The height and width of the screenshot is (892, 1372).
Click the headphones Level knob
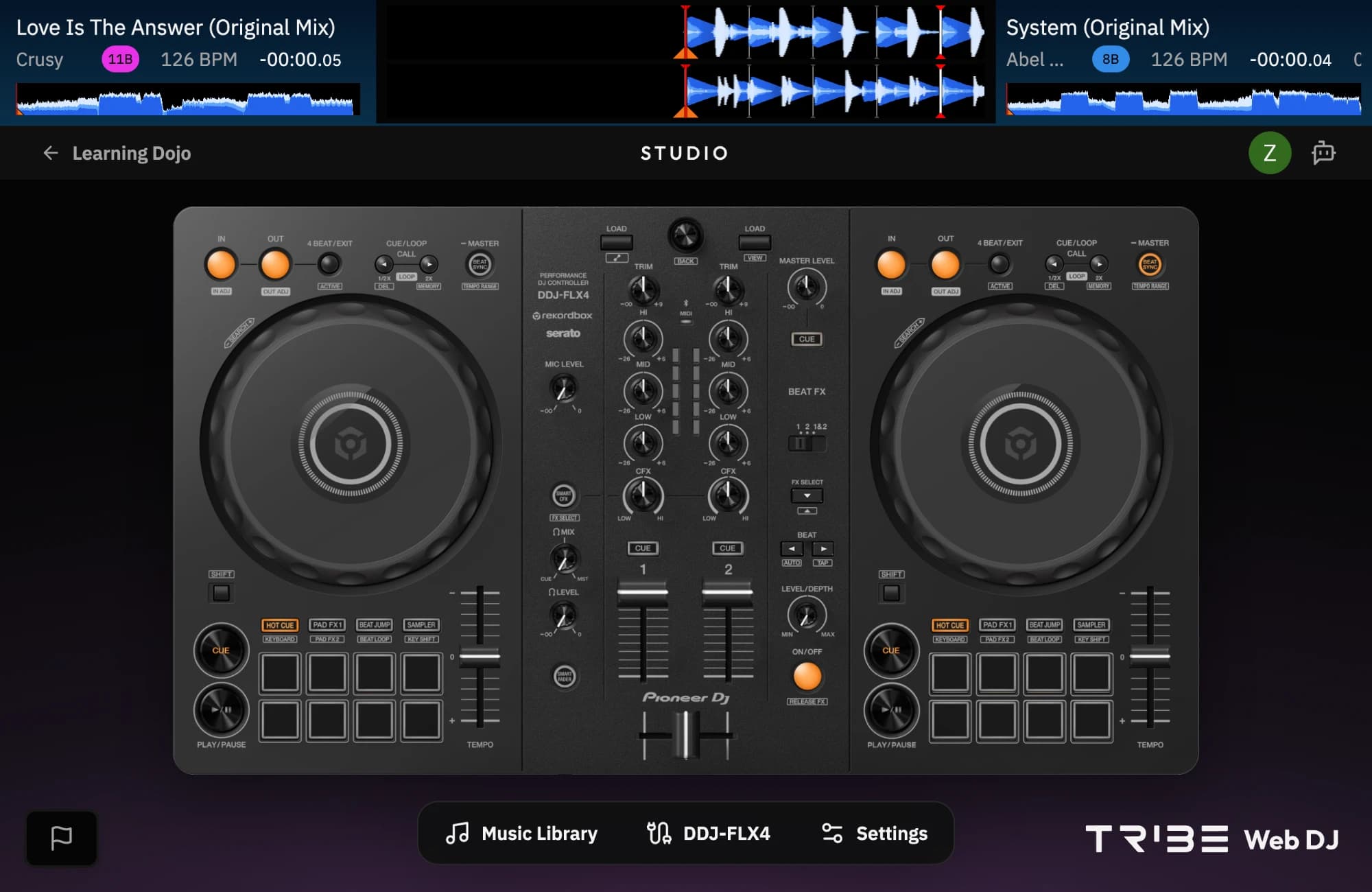pos(564,616)
